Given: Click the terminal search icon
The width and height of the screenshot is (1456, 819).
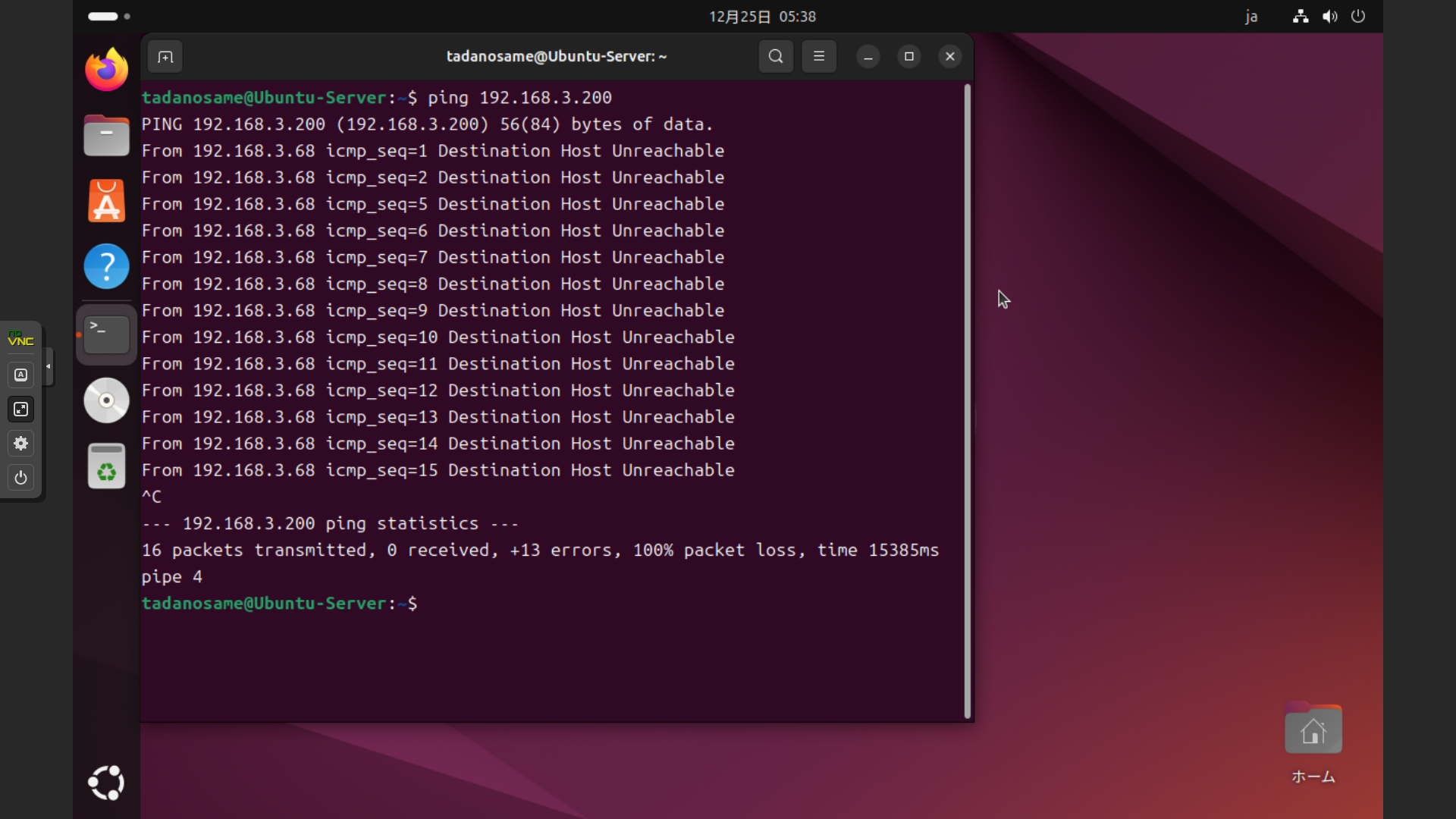Looking at the screenshot, I should (775, 57).
